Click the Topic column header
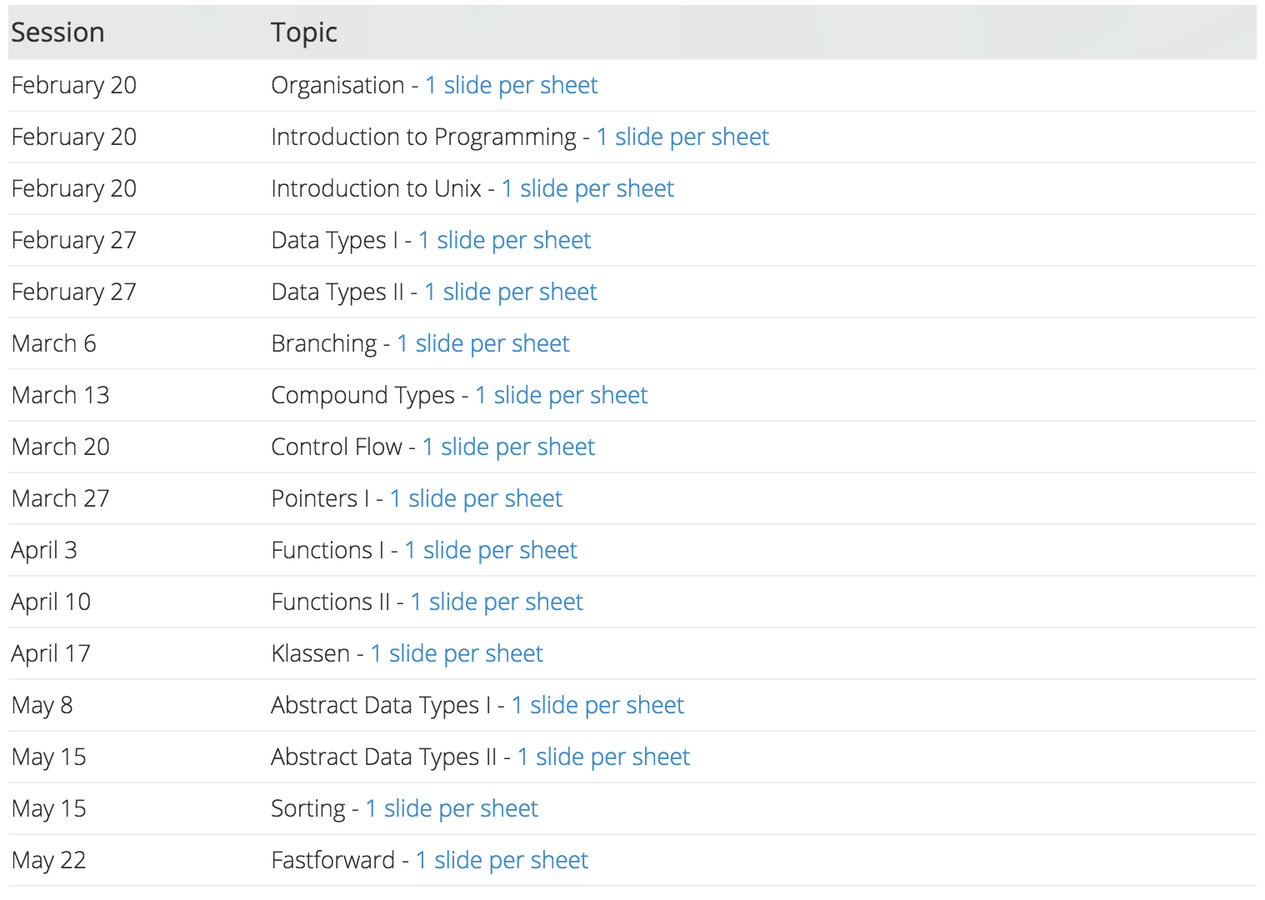 tap(304, 32)
